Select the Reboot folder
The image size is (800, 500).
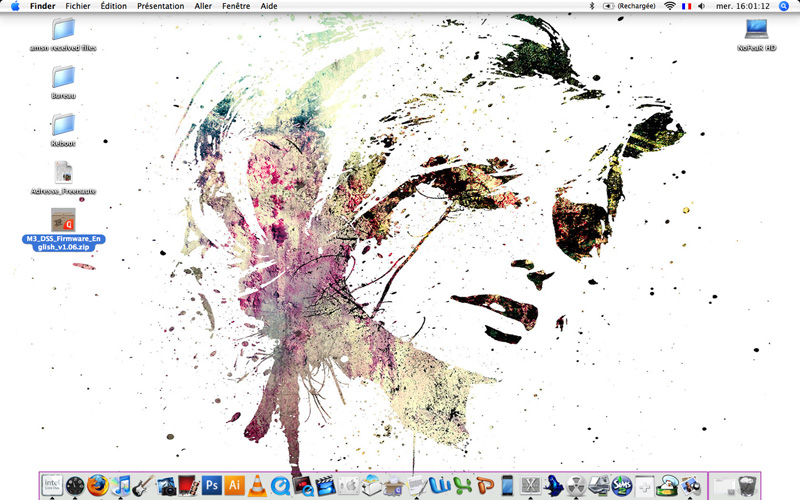[63, 130]
